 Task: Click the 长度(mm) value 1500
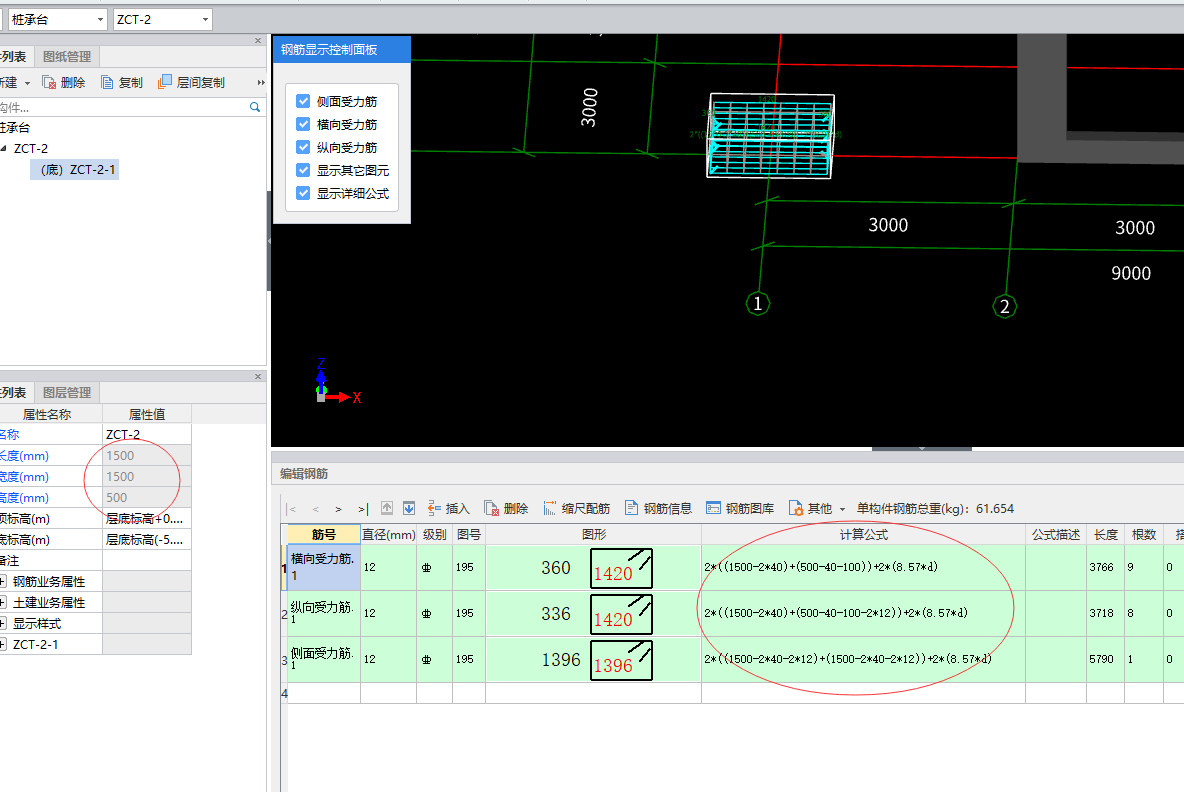click(146, 455)
